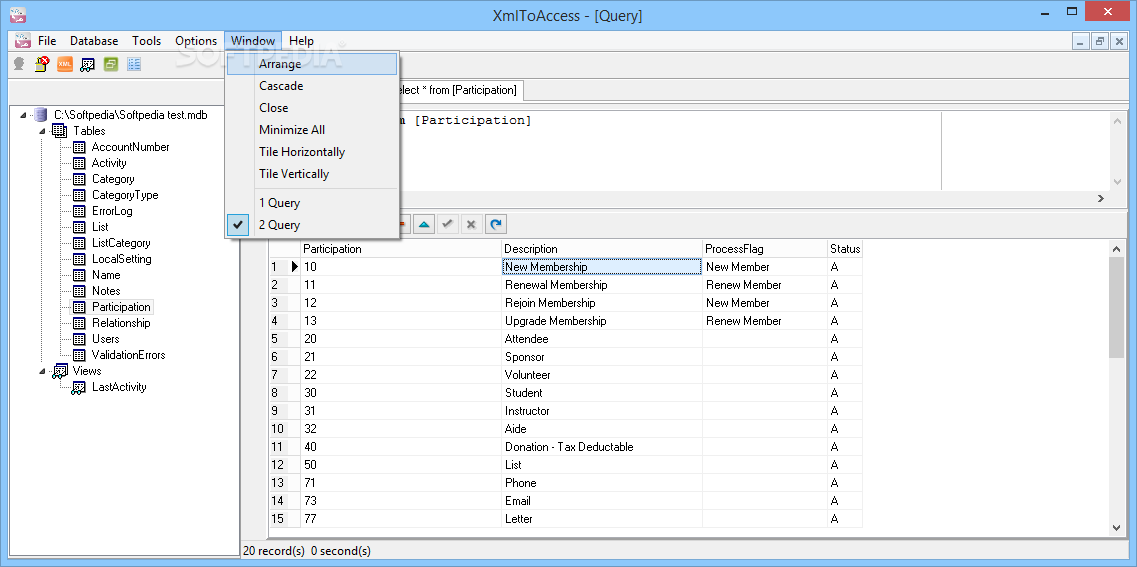The width and height of the screenshot is (1137, 567).
Task: Restore the inner Query window
Action: [x=1100, y=41]
